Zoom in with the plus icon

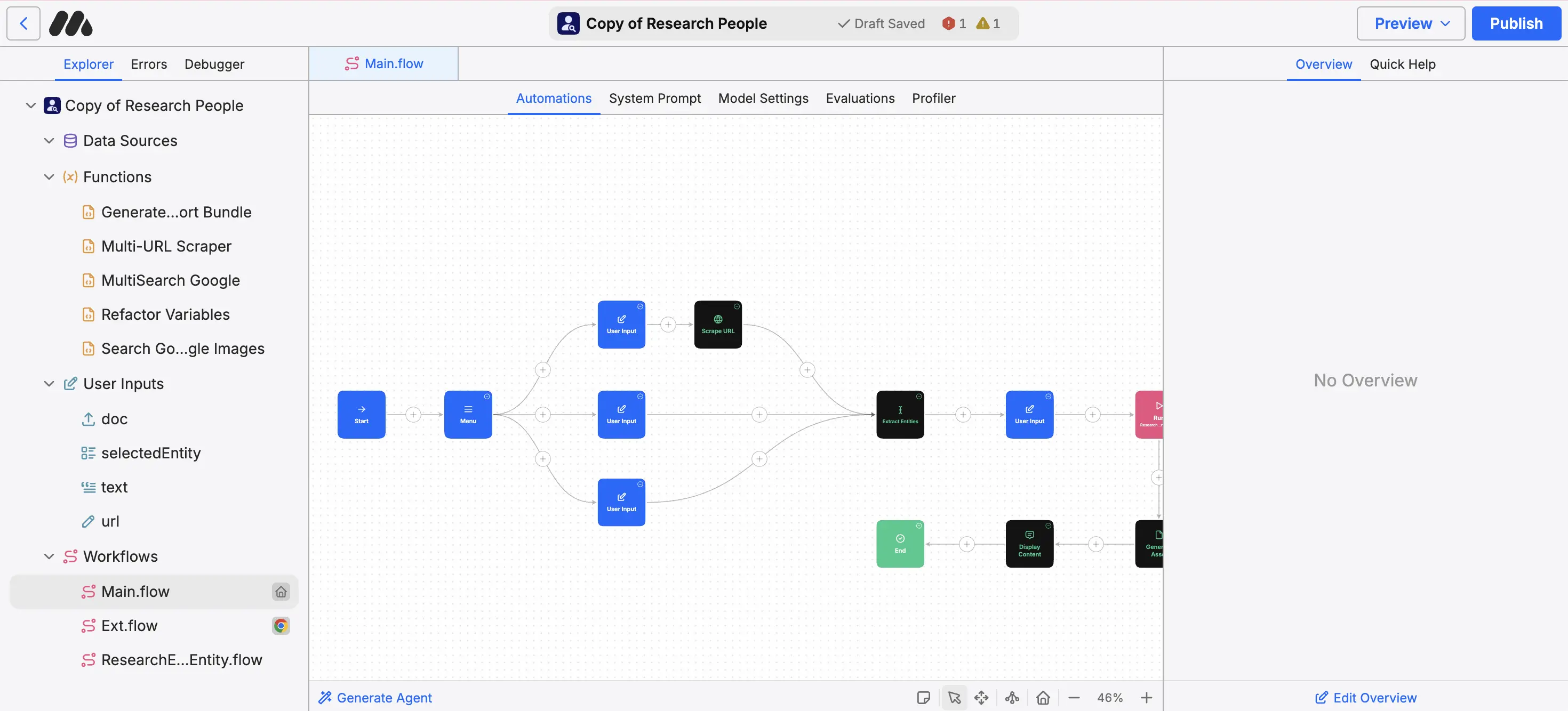pos(1146,698)
